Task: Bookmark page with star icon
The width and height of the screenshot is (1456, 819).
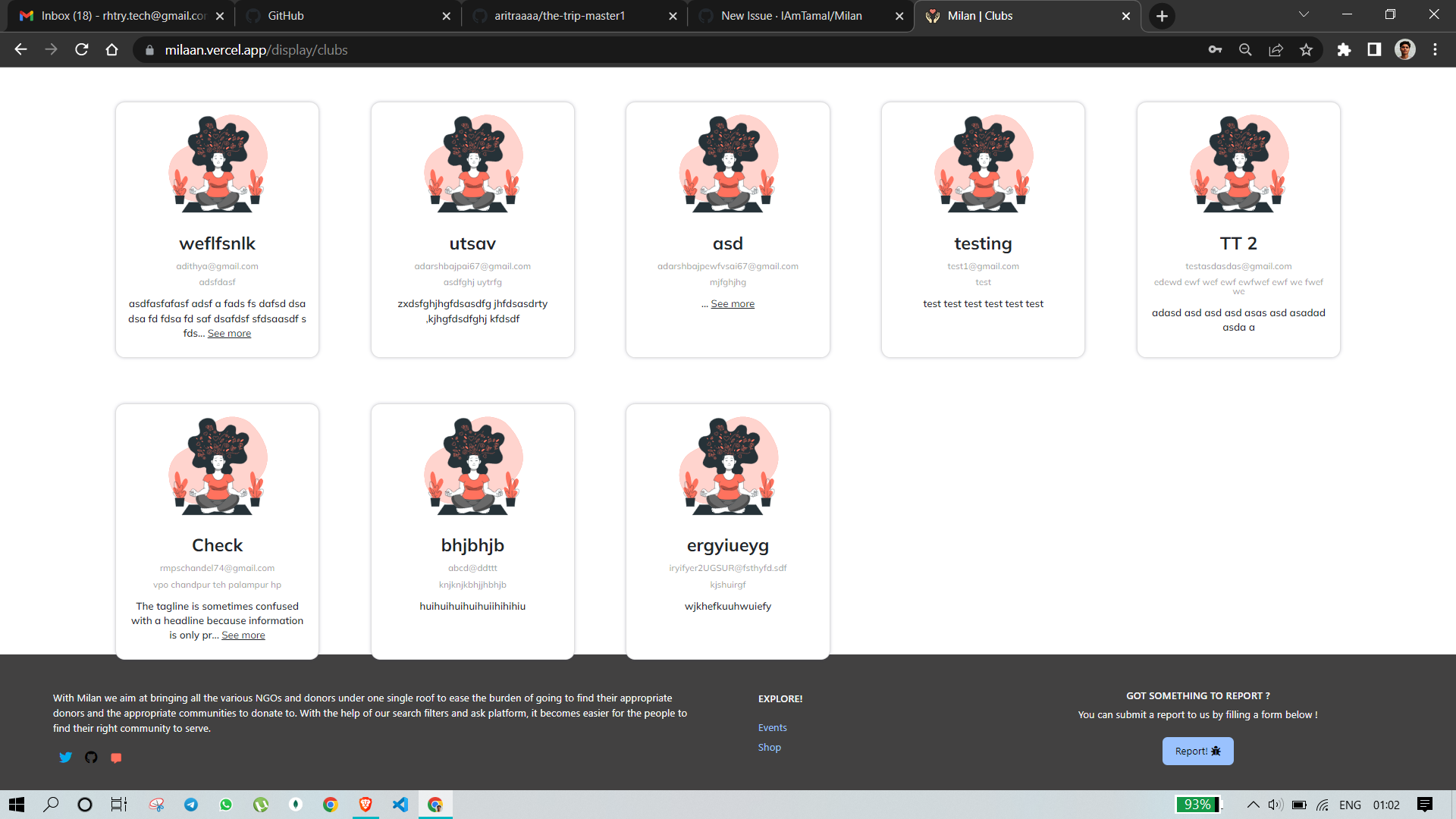Action: 1306,50
